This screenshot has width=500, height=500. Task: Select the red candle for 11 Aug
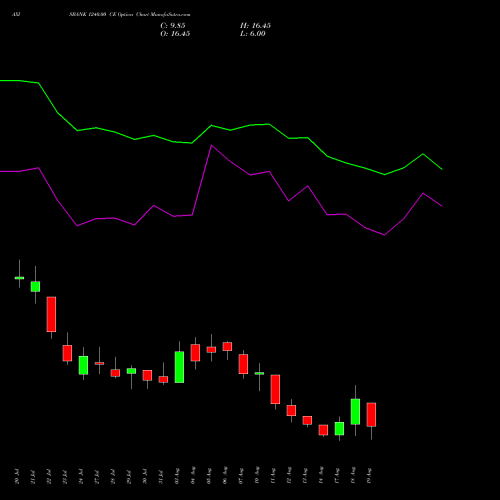275,389
